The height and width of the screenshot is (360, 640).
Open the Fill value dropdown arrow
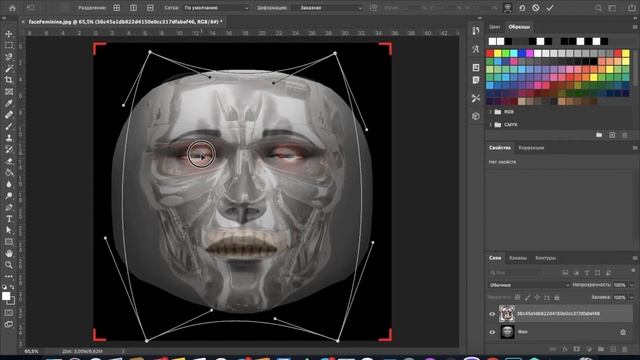pos(632,298)
